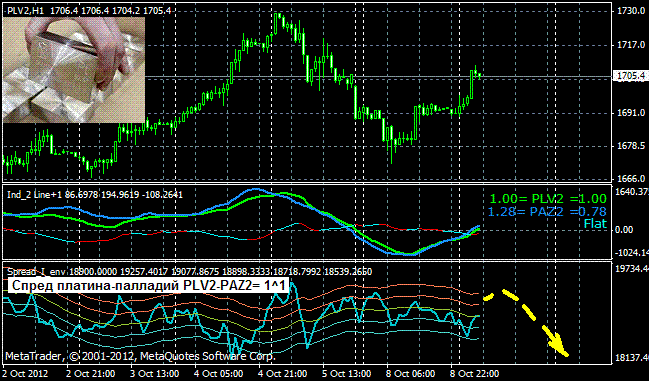Click the green PLV2 legend text
Image resolution: width=649 pixels, height=381 pixels.
click(548, 199)
